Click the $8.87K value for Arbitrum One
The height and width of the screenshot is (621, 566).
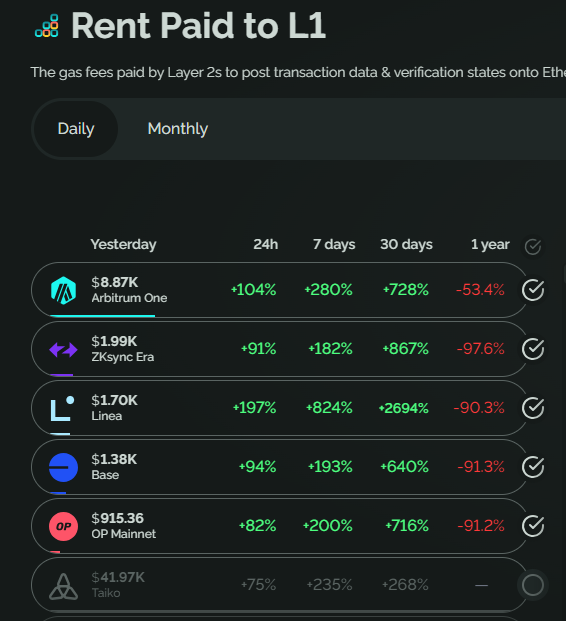pos(115,282)
